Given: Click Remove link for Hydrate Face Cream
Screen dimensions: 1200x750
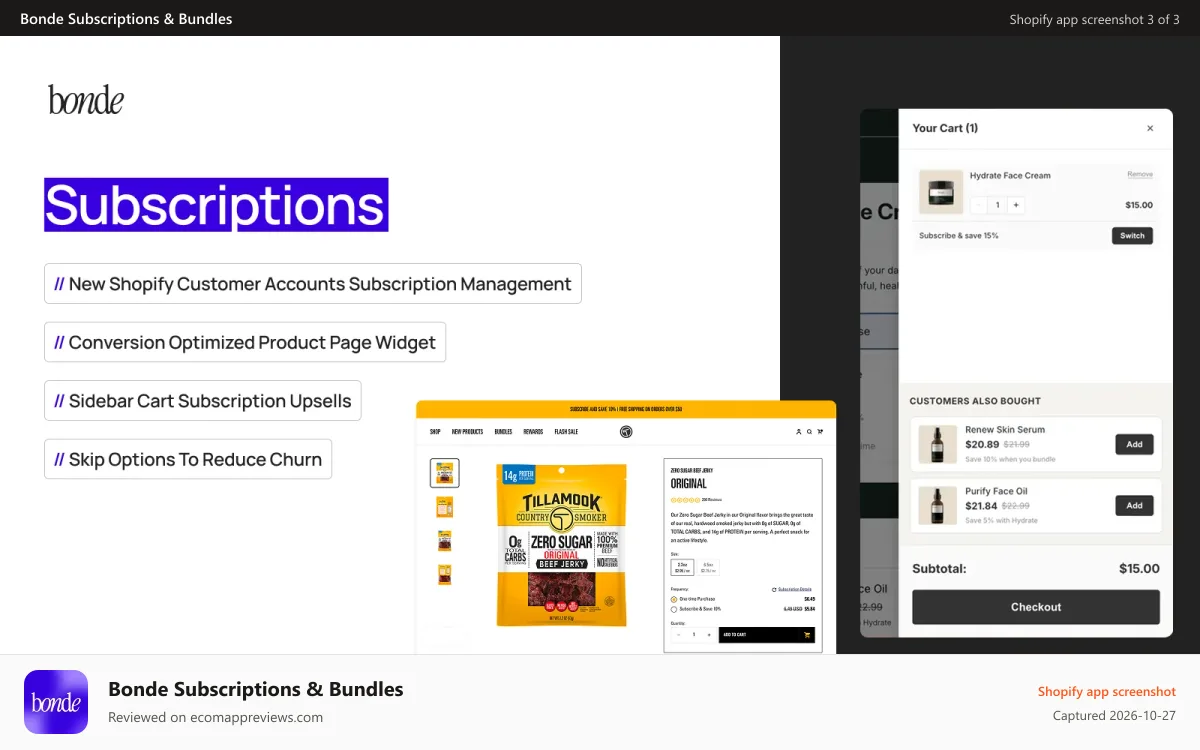Looking at the screenshot, I should click(1140, 175).
